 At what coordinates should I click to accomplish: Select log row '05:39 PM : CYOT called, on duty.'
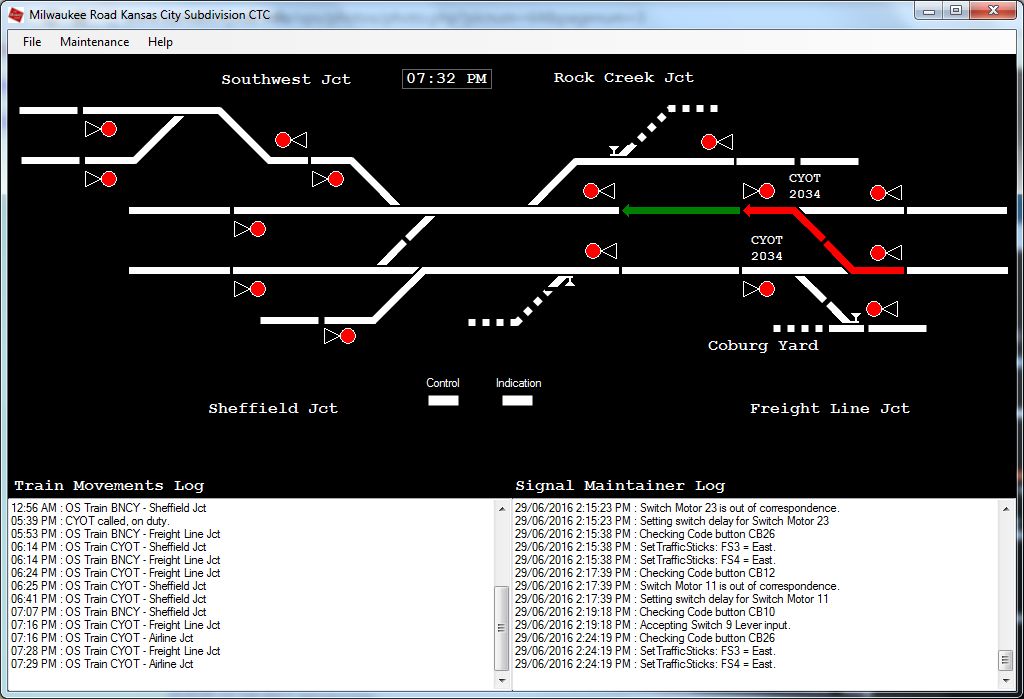pos(90,521)
